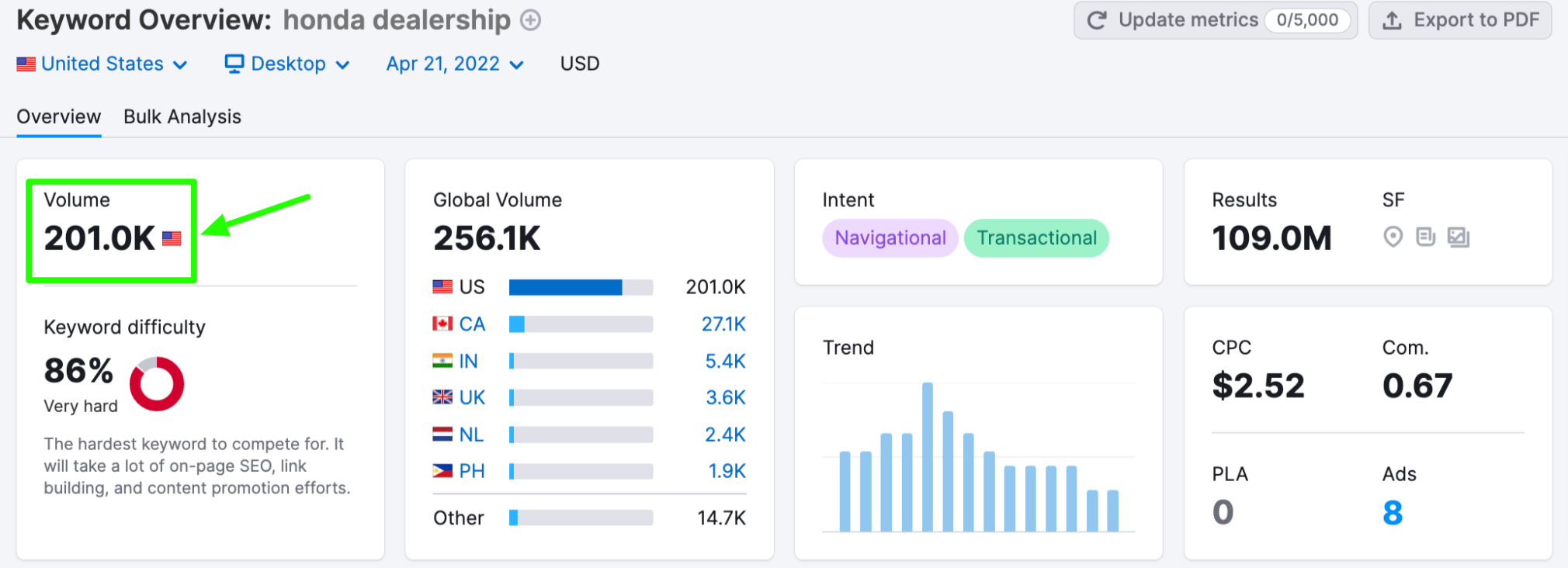The image size is (1568, 568).
Task: Click the US flag icon beside Volume 201.0K
Action: click(x=172, y=239)
